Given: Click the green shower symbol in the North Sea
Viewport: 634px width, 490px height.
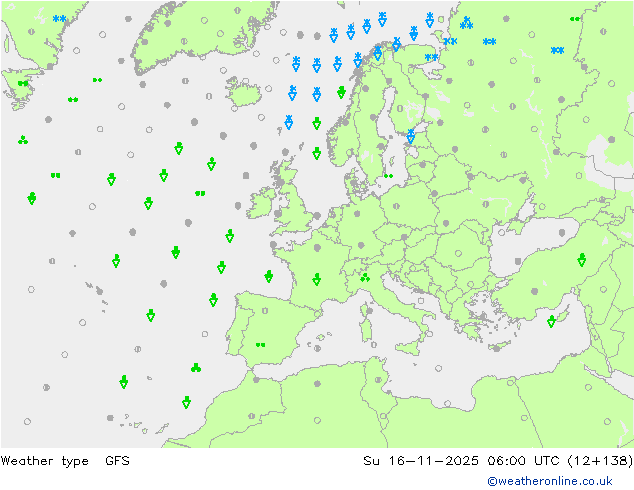Looking at the screenshot, I should pyautogui.click(x=317, y=153).
